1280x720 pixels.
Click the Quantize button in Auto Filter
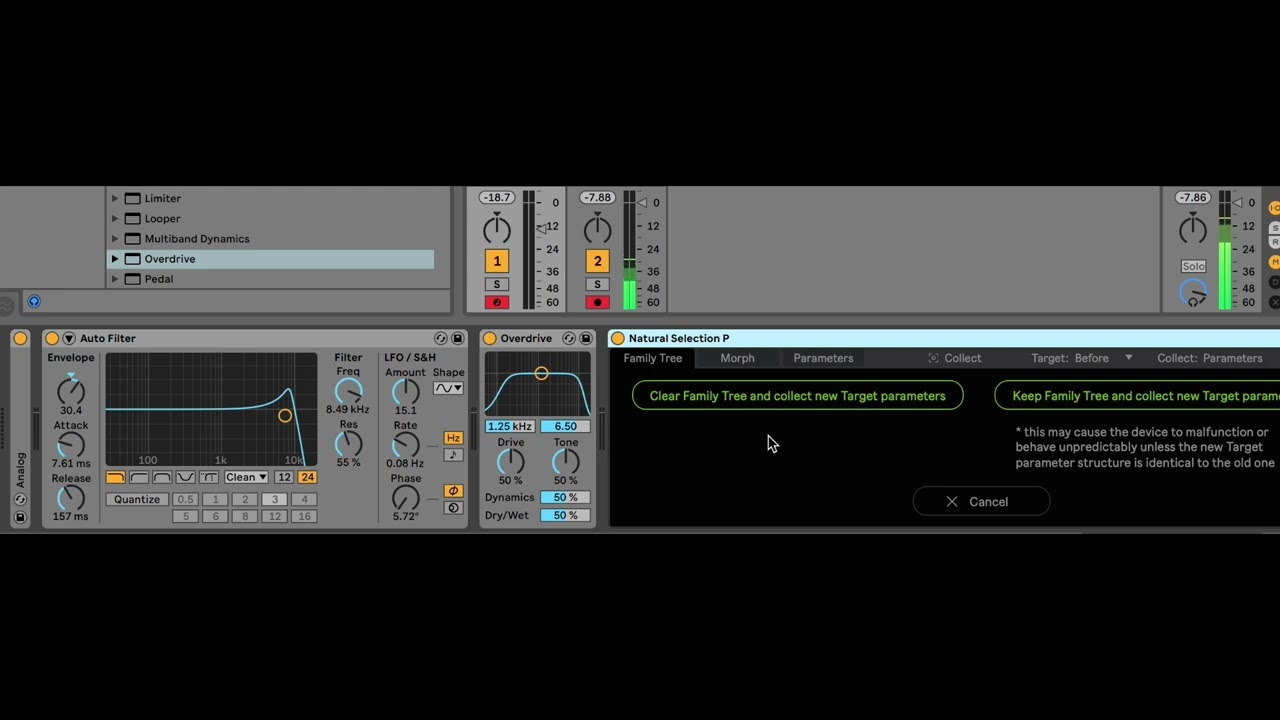[x=137, y=499]
